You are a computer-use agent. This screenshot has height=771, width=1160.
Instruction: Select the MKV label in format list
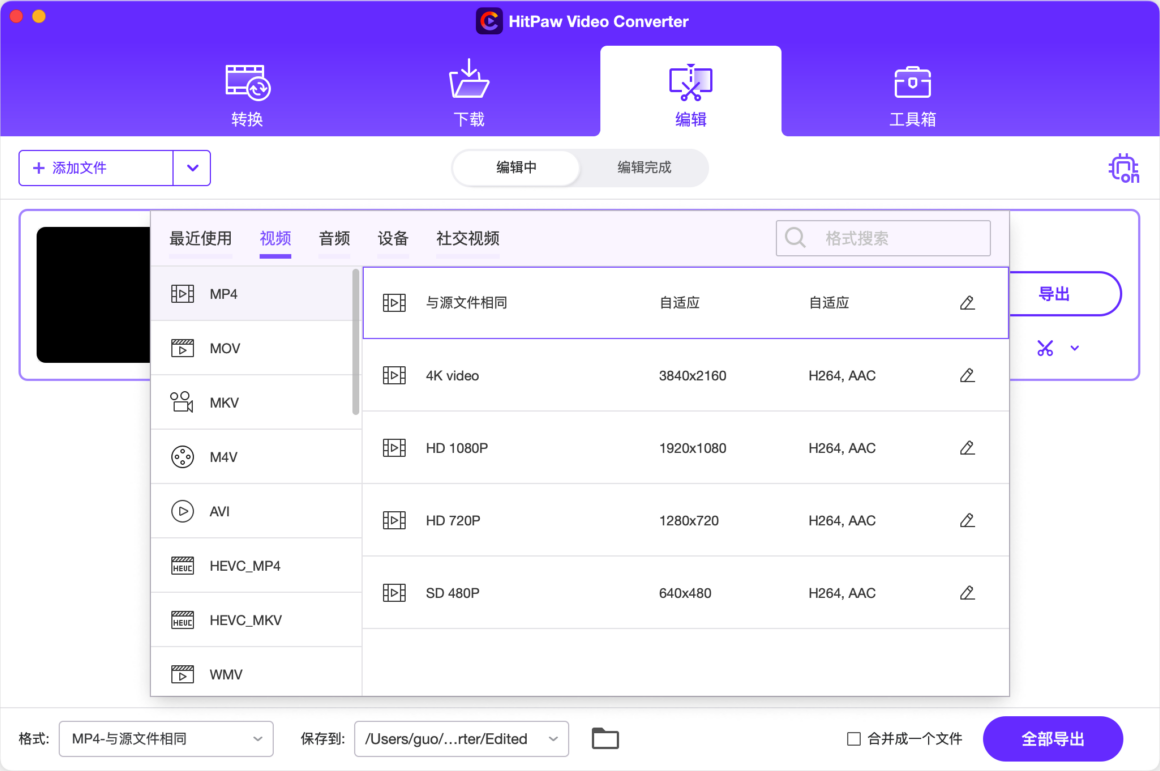pos(224,403)
